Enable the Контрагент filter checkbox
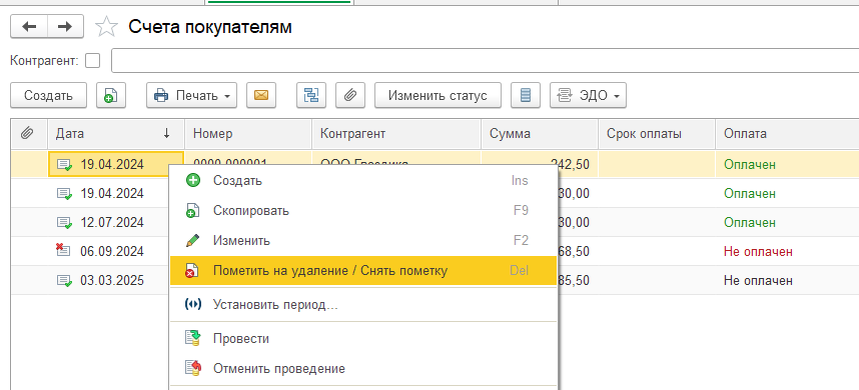 pyautogui.click(x=93, y=61)
